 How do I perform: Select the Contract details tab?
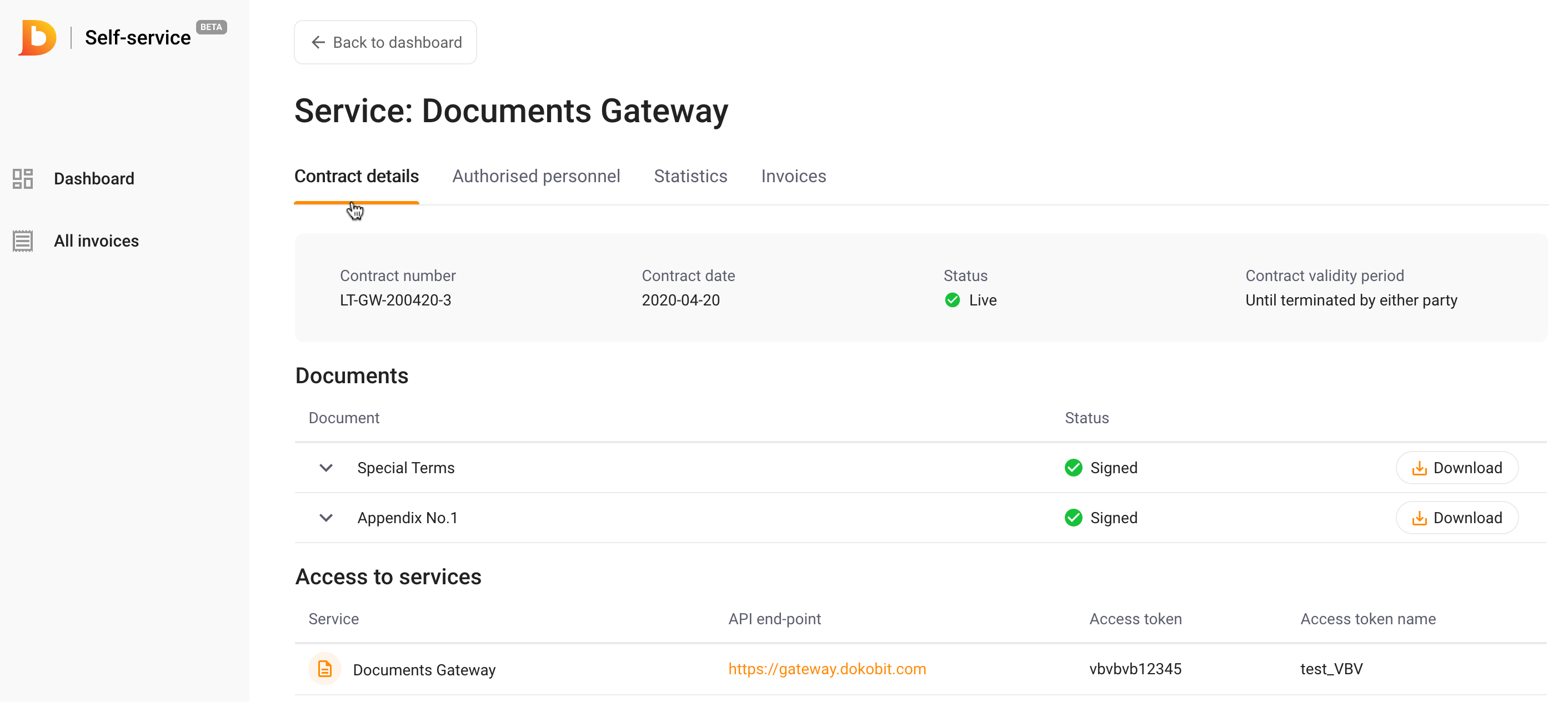click(x=356, y=177)
